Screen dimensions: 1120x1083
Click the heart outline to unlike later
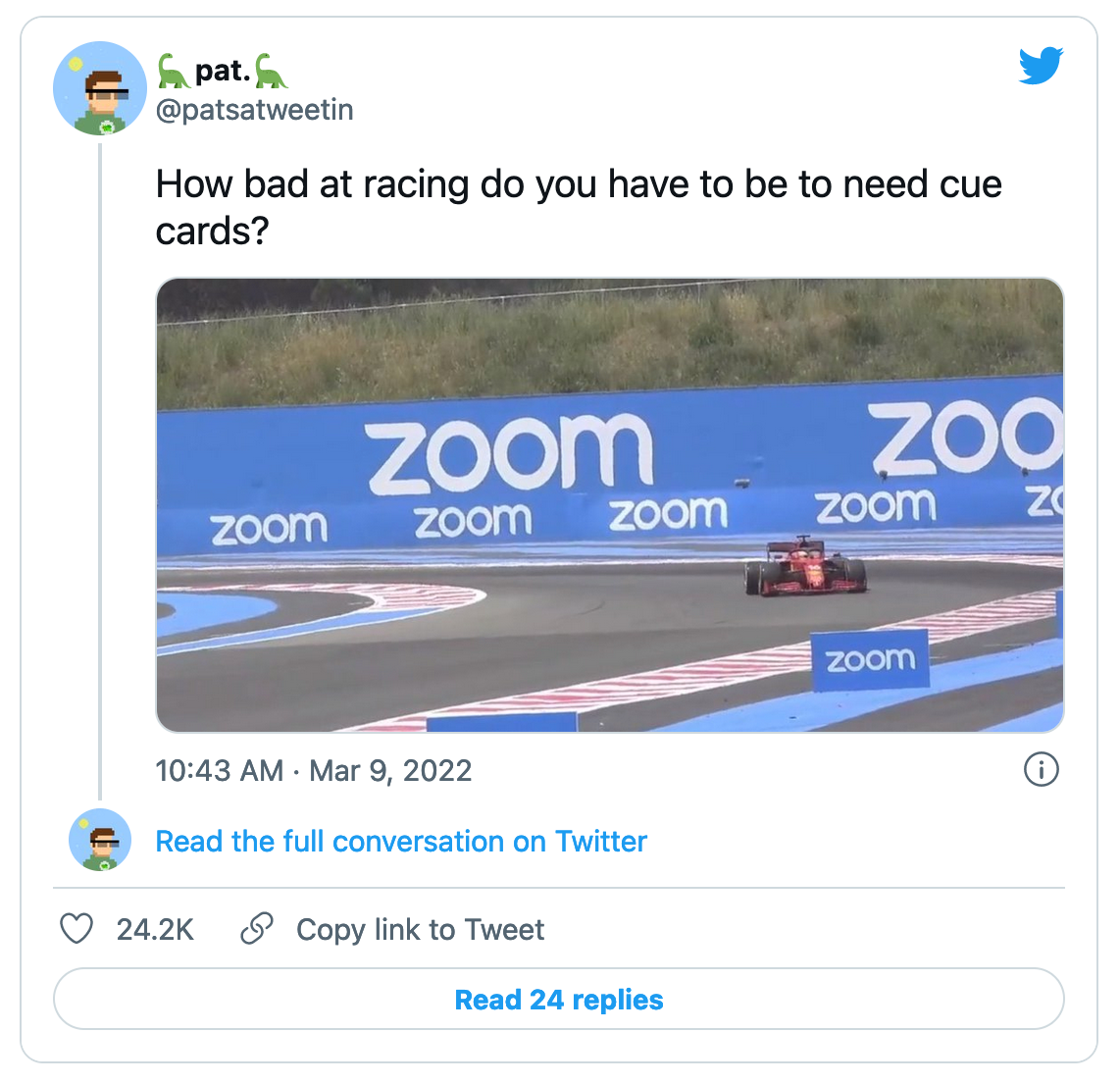(76, 929)
